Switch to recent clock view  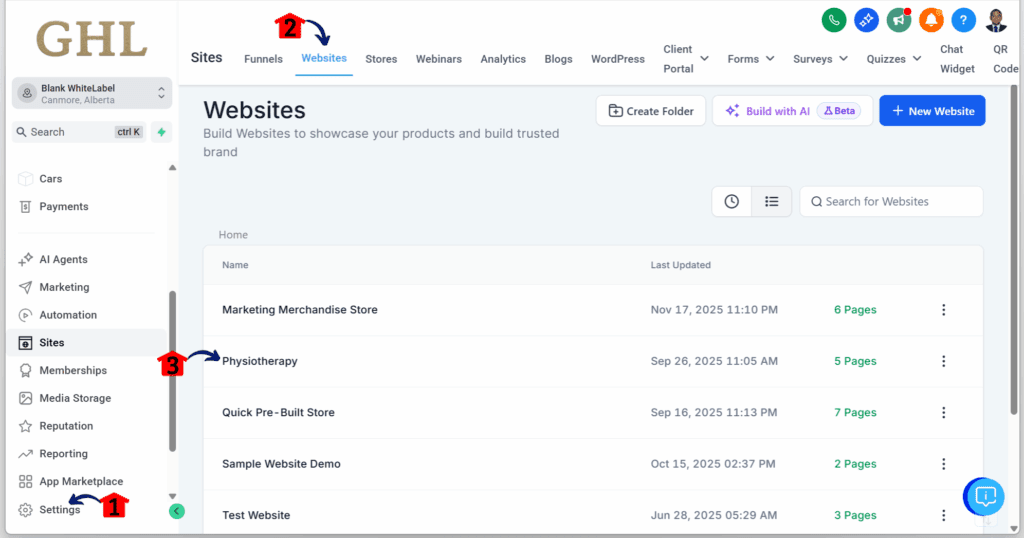(732, 201)
